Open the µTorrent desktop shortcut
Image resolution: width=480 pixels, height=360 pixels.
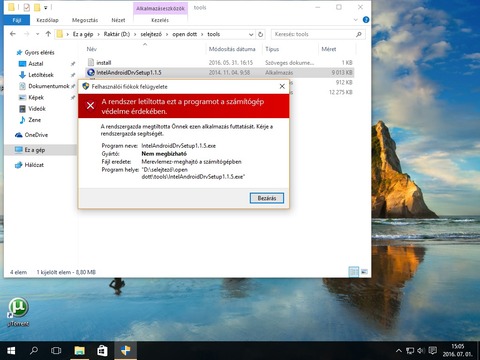pyautogui.click(x=18, y=312)
